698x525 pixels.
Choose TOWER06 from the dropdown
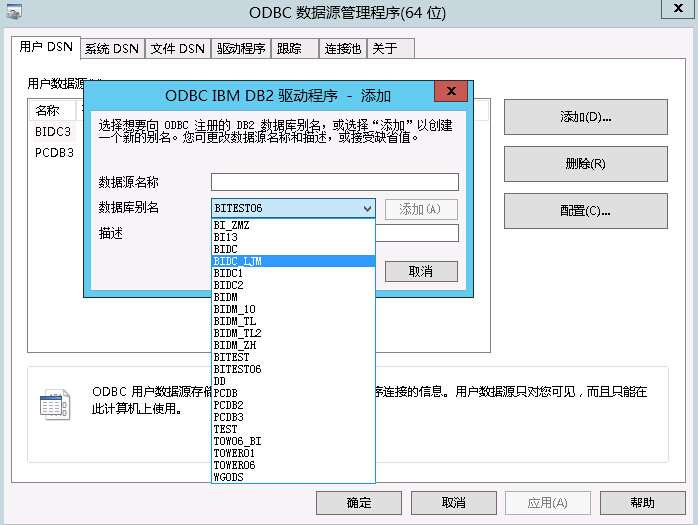[293, 466]
